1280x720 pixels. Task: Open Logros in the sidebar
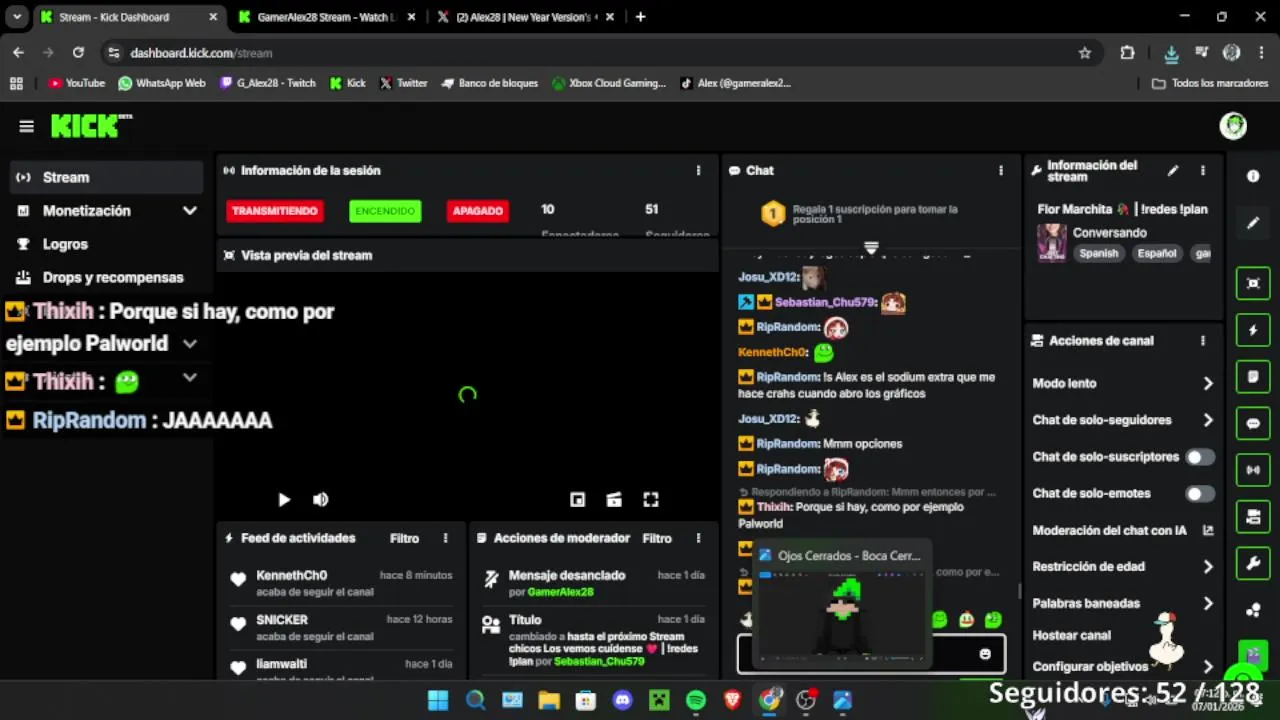(x=107, y=244)
